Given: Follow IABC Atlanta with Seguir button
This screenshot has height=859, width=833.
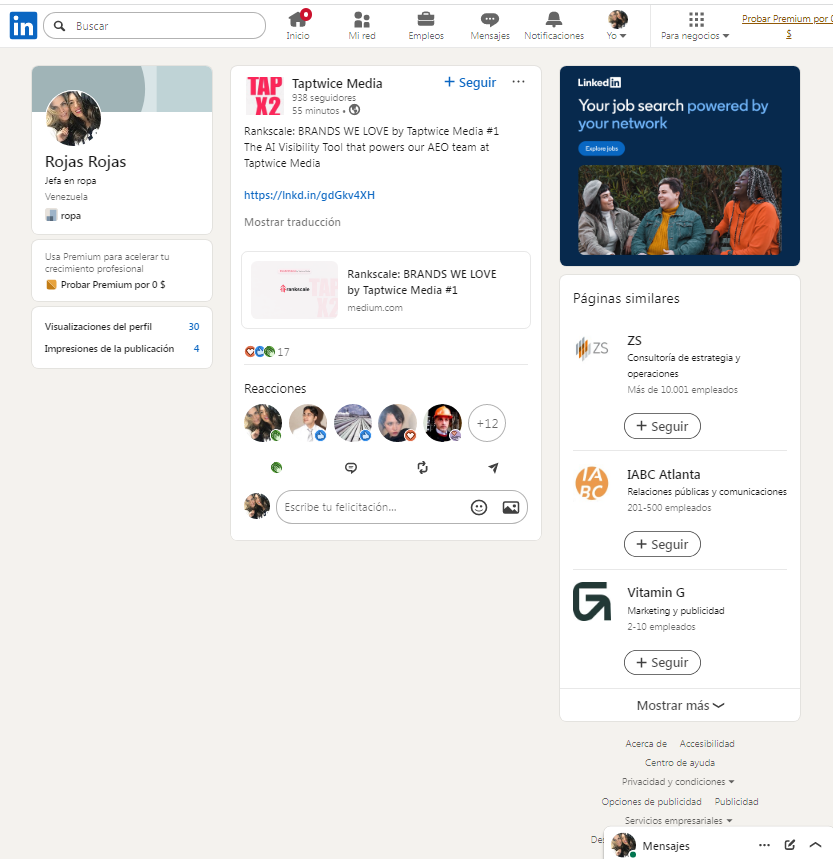Looking at the screenshot, I should [x=662, y=545].
